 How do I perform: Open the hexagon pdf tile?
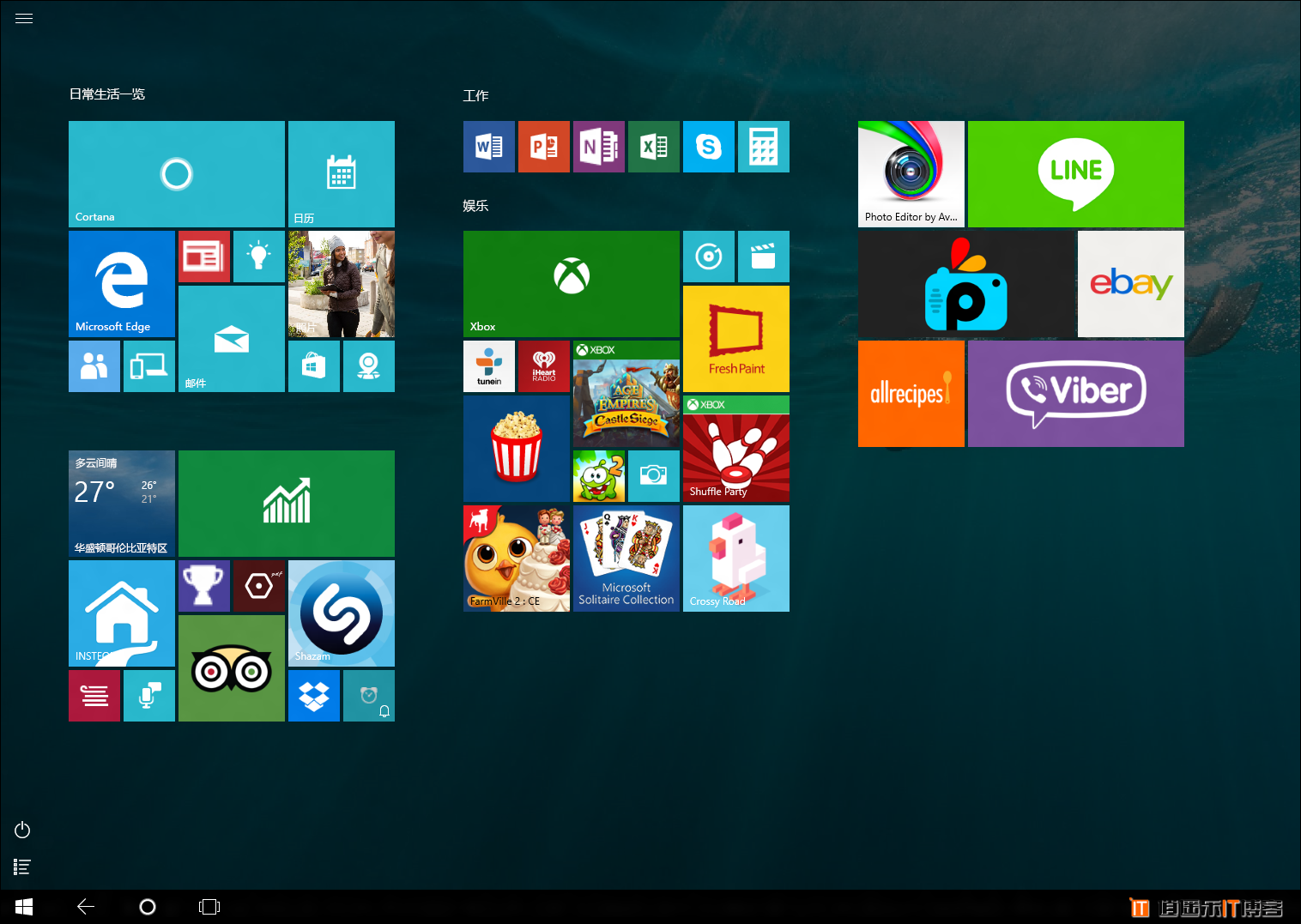pyautogui.click(x=259, y=586)
